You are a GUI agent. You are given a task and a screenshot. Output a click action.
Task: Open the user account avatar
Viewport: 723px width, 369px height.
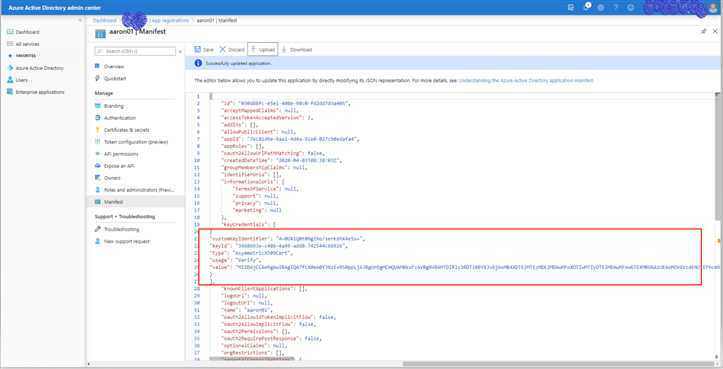coord(713,7)
